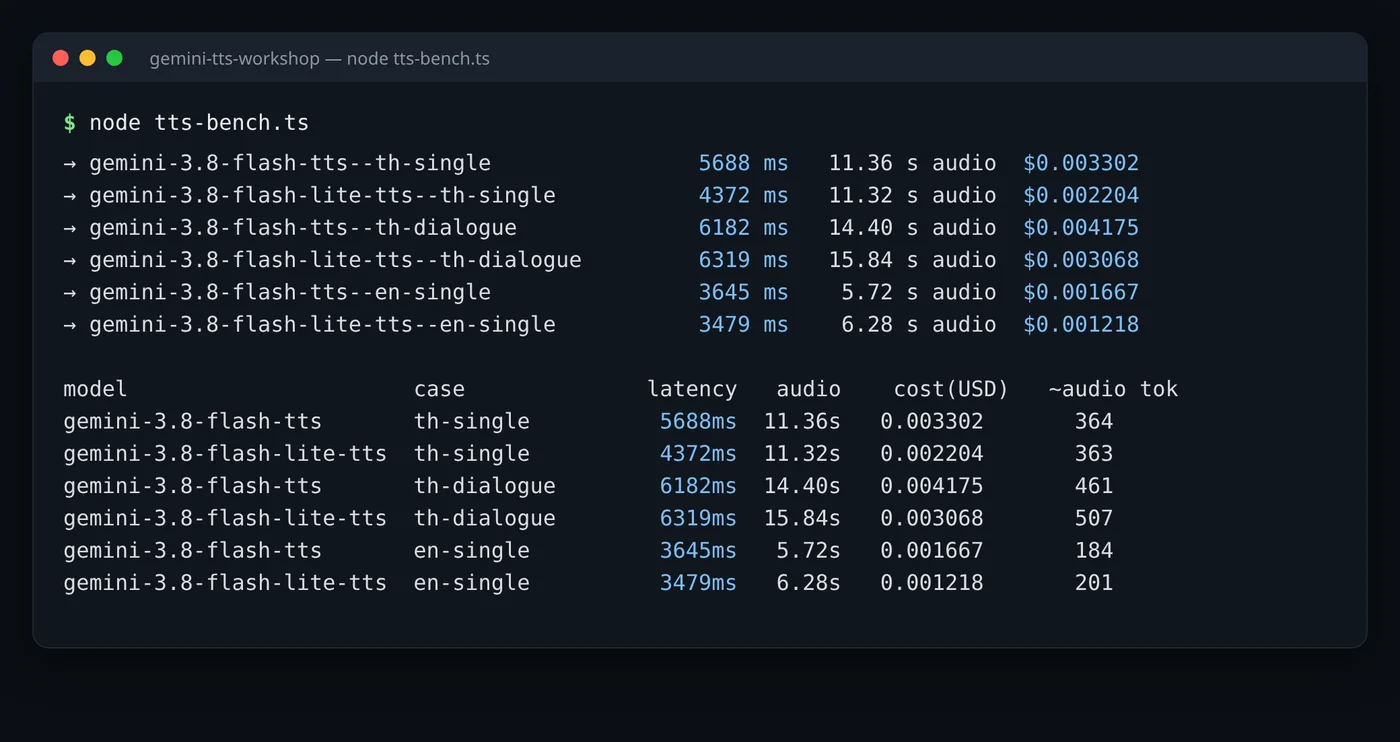Click the 'audio' column header

[809, 389]
